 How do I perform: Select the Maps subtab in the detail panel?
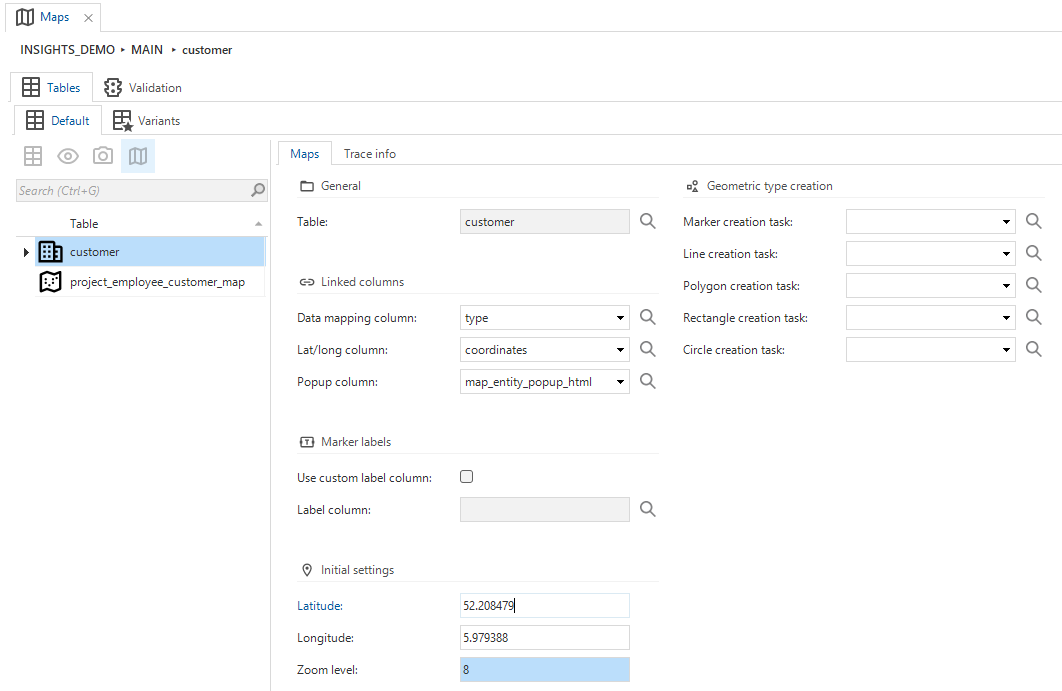[305, 154]
